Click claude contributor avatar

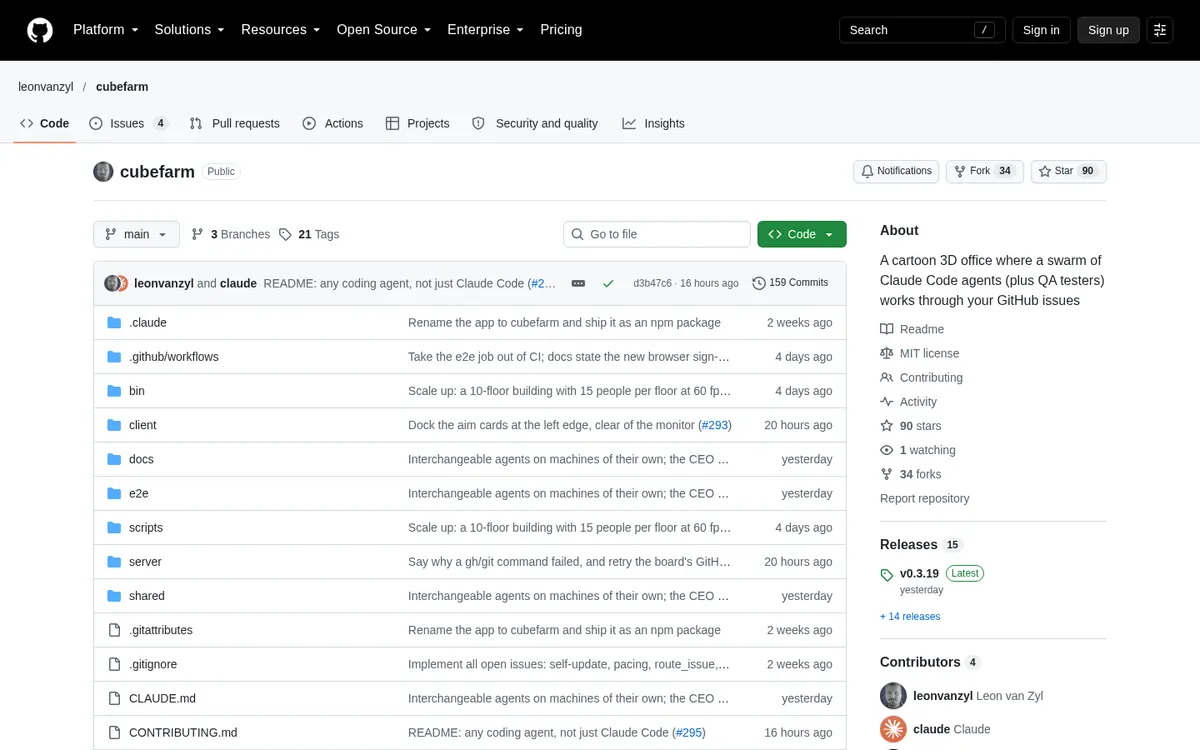(893, 729)
